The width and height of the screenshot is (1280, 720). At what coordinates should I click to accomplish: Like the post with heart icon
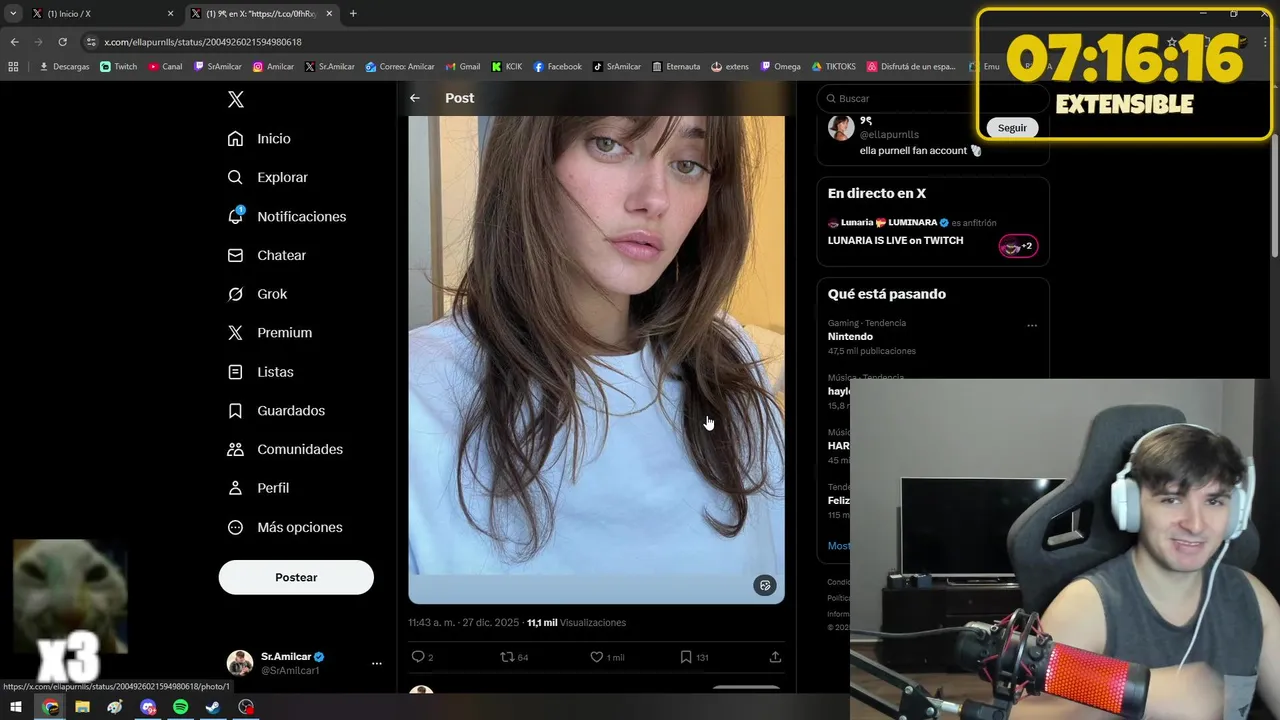[597, 657]
